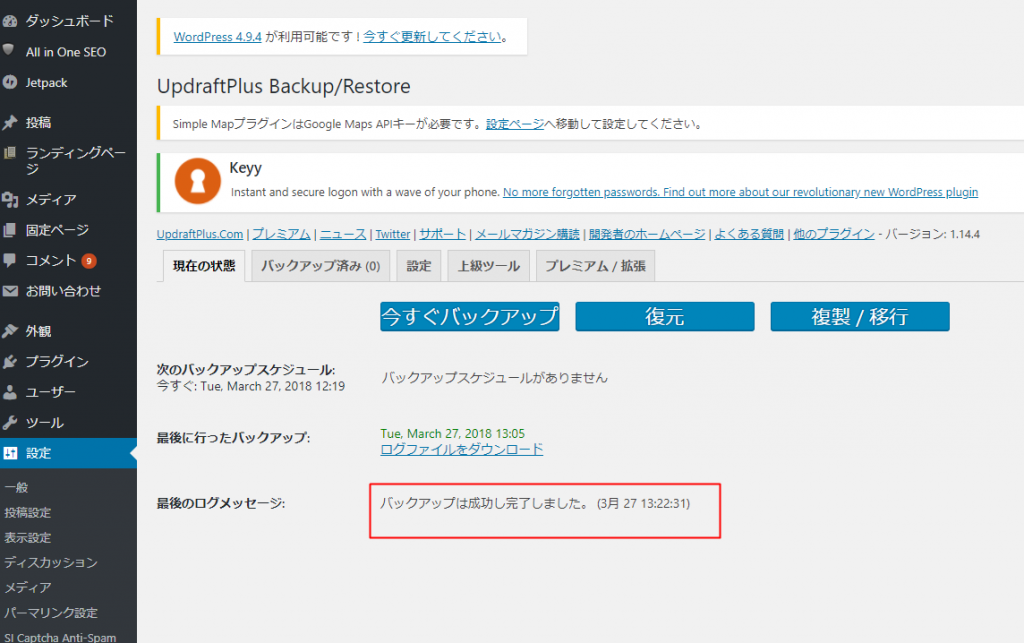
Task: Click the log message バックアップは成功し完了しました。
Action: (x=485, y=503)
